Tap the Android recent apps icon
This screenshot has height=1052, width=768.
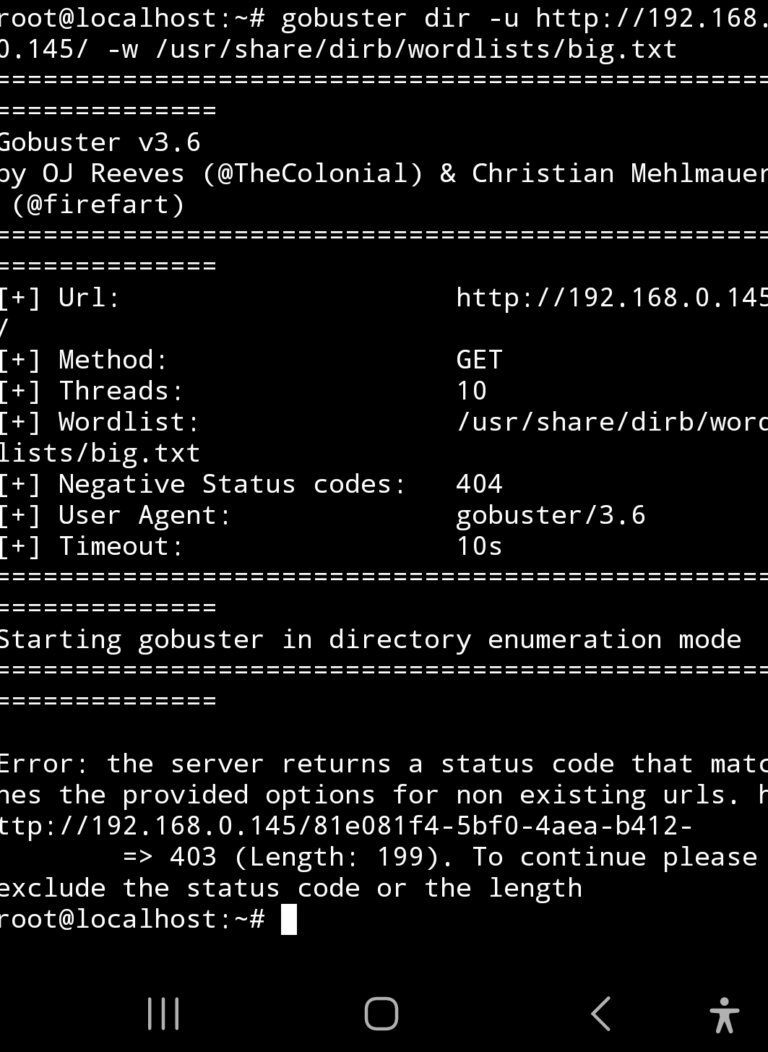tap(163, 1014)
